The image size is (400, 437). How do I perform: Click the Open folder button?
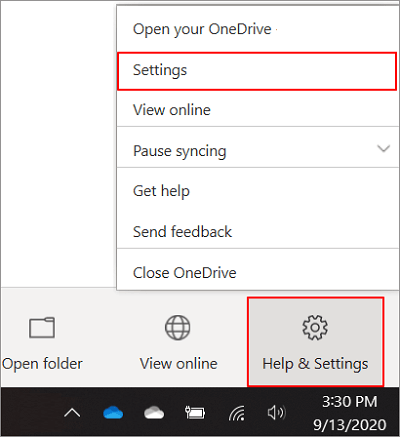pyautogui.click(x=42, y=342)
